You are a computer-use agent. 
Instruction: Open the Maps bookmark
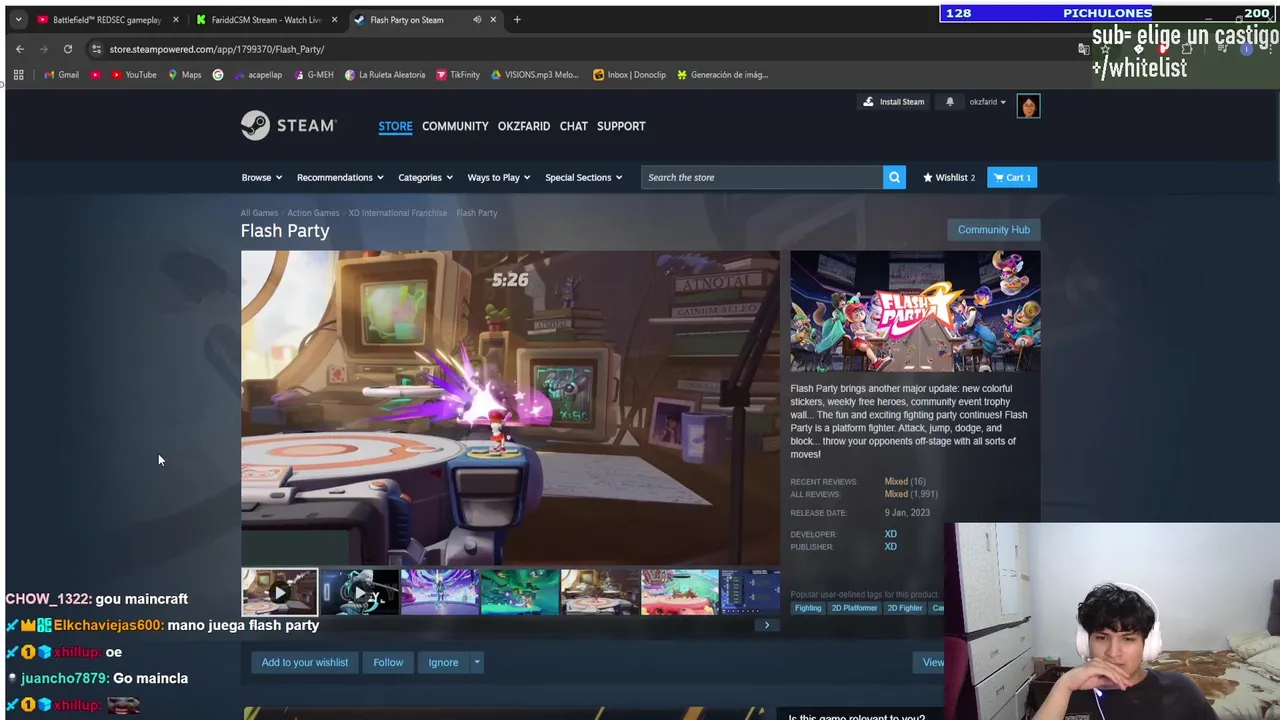(x=185, y=74)
